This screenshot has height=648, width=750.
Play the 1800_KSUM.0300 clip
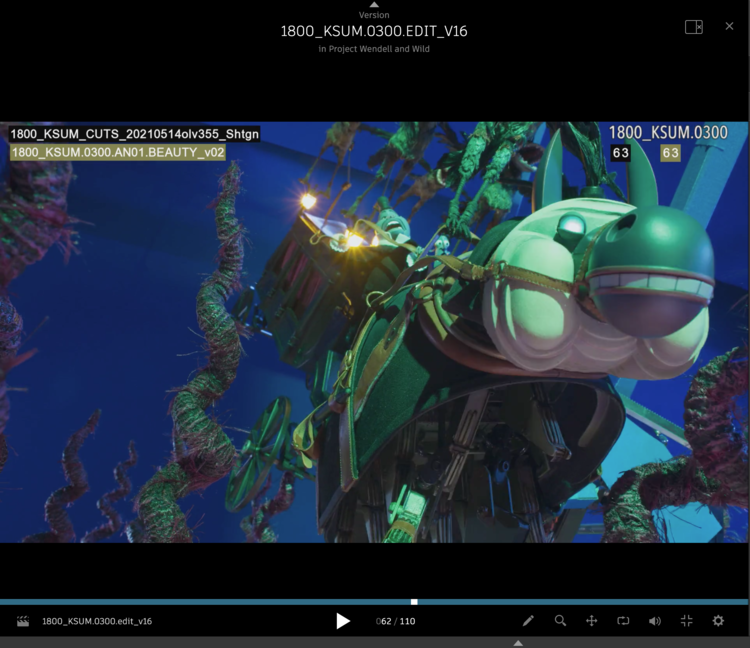[342, 621]
